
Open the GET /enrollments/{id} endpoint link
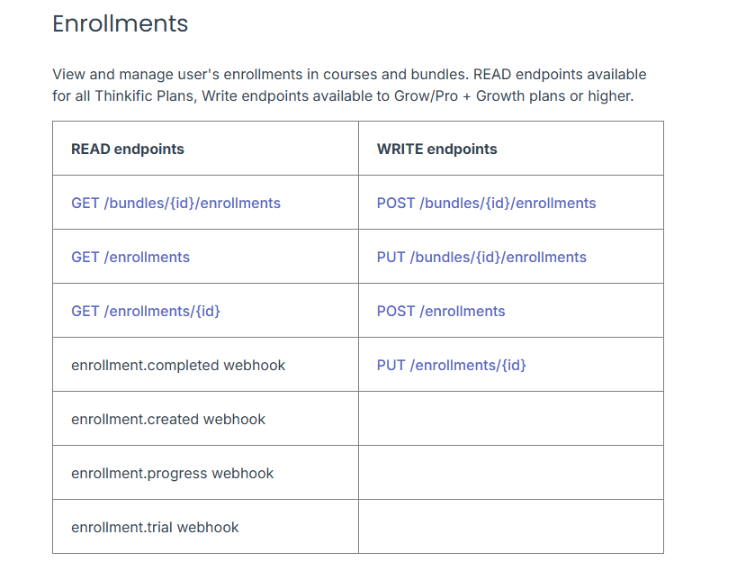[x=146, y=311]
